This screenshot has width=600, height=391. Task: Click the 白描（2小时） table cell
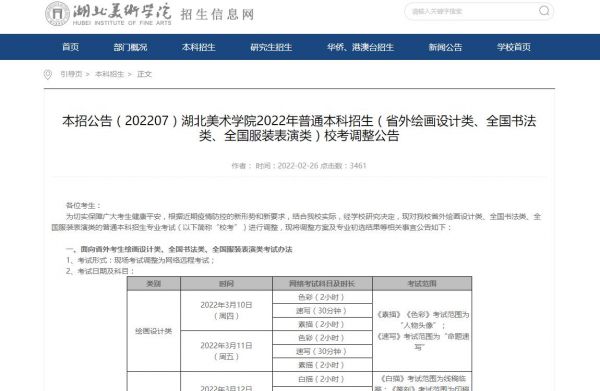322,379
